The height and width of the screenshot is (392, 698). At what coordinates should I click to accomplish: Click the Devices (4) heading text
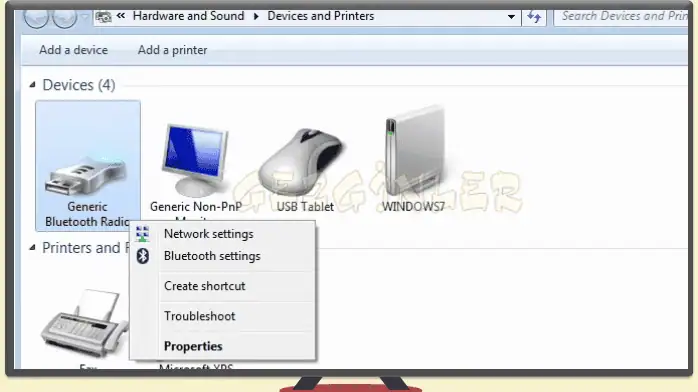[79, 85]
